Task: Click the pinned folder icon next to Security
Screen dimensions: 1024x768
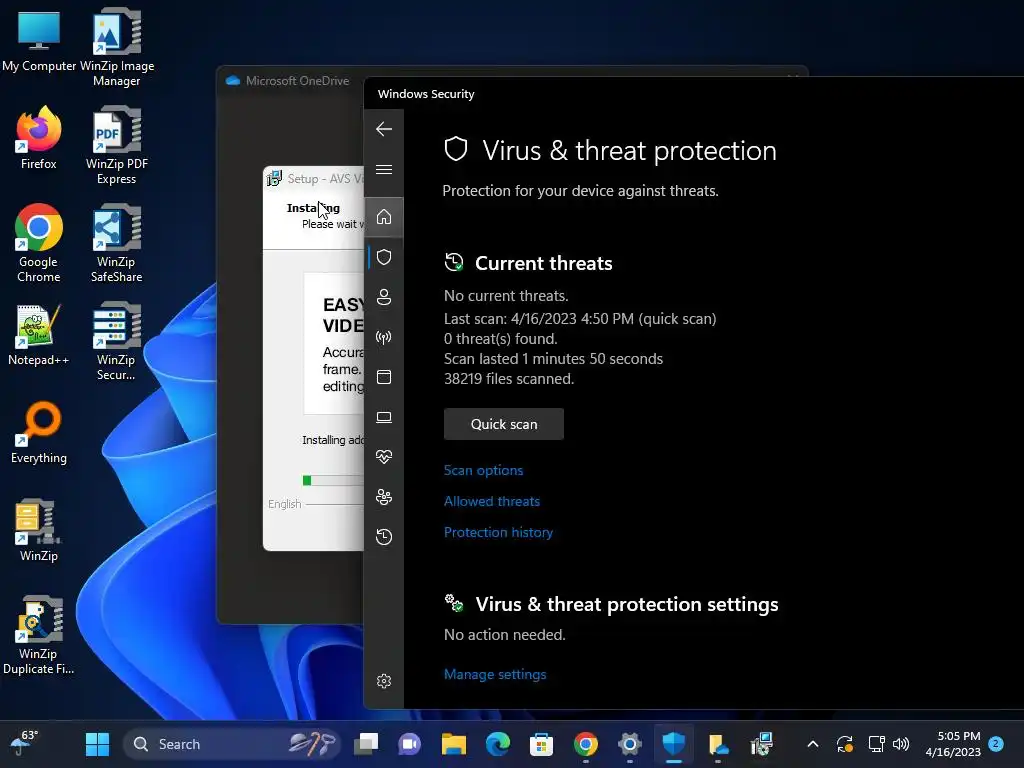Action: click(718, 744)
